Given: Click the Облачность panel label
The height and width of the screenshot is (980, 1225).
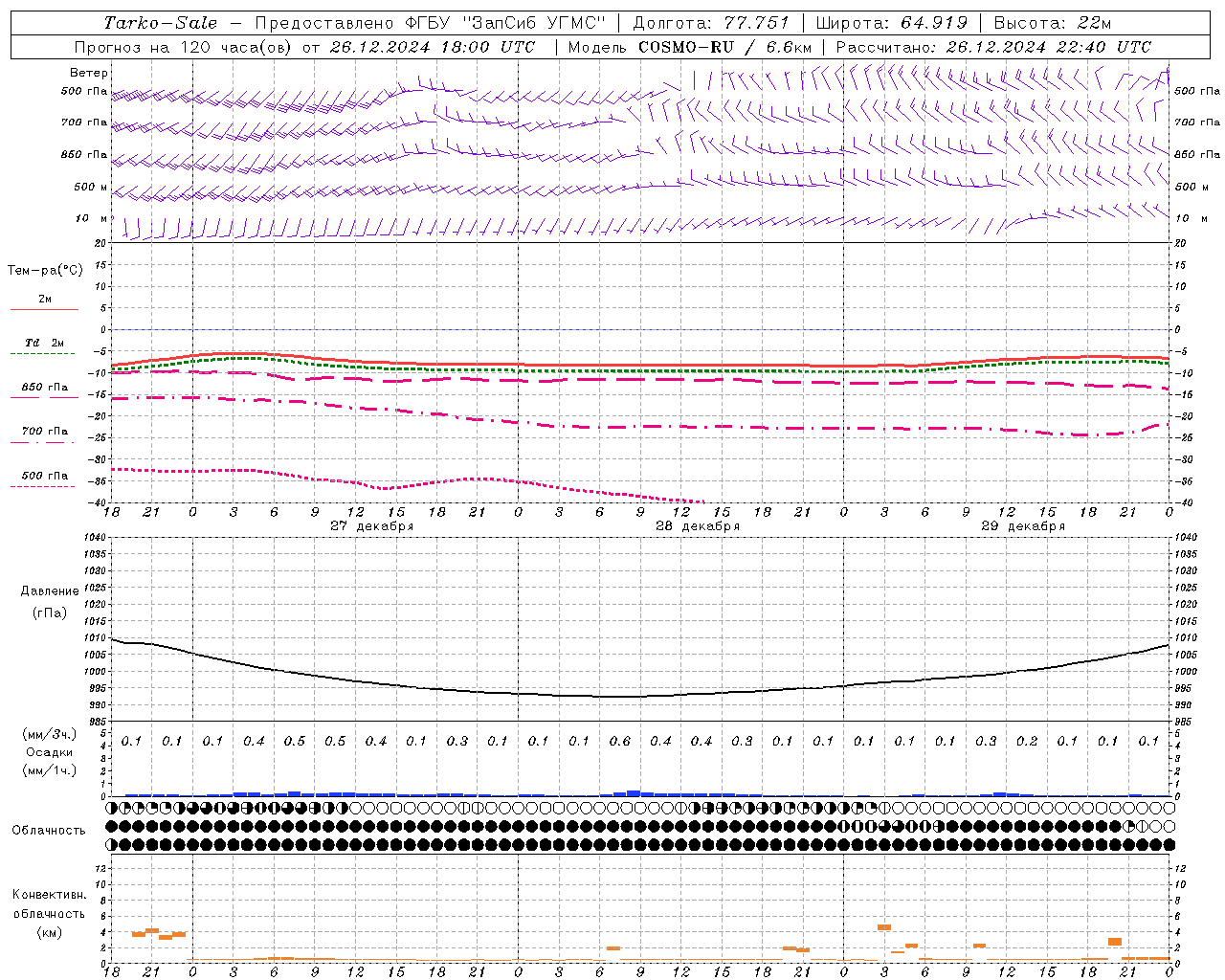Looking at the screenshot, I should click(49, 830).
